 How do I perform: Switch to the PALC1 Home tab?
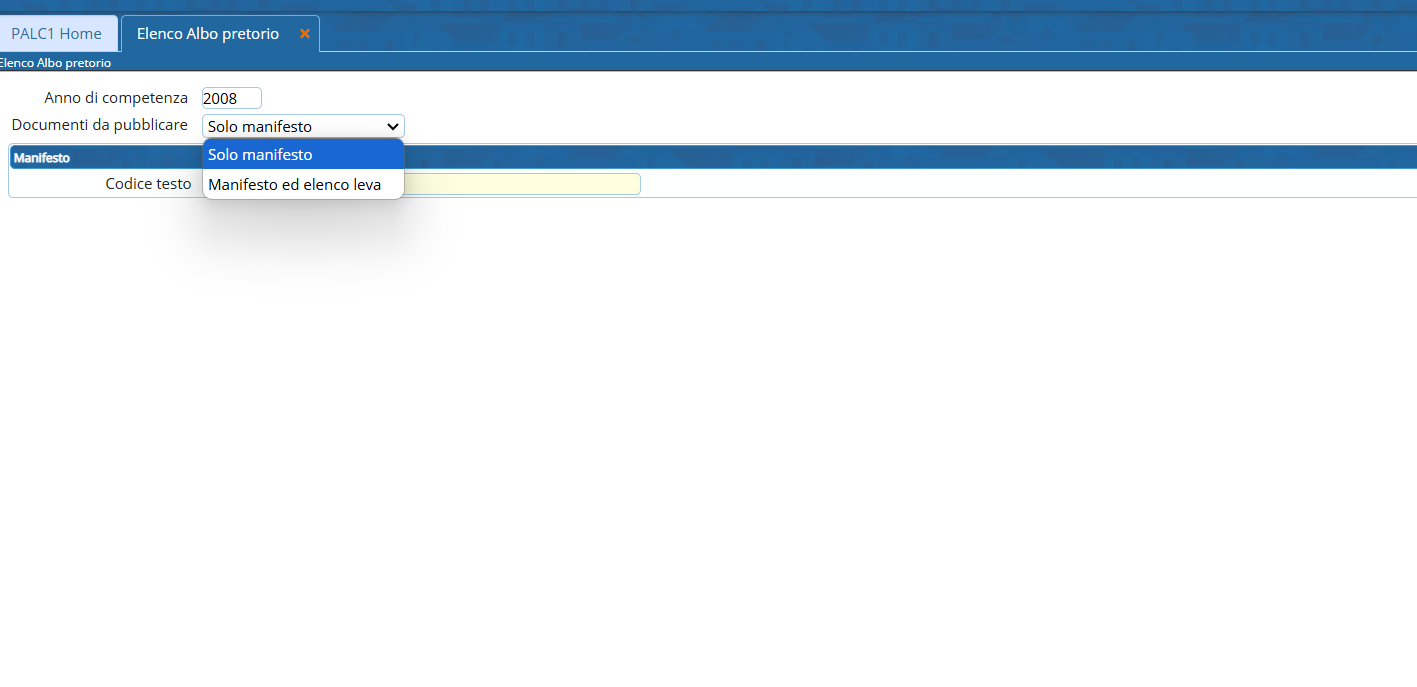point(57,34)
